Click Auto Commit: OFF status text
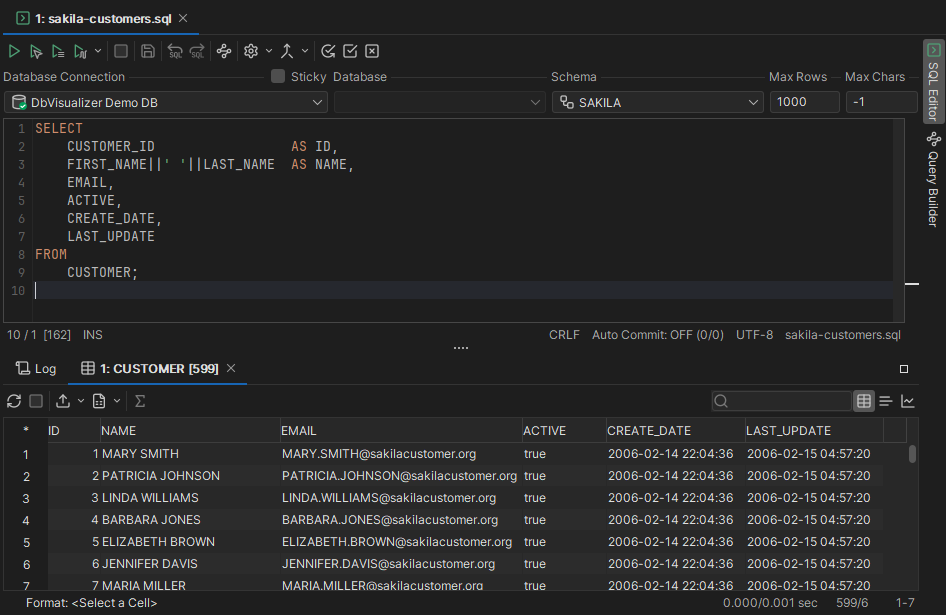The height and width of the screenshot is (615, 946). click(657, 335)
